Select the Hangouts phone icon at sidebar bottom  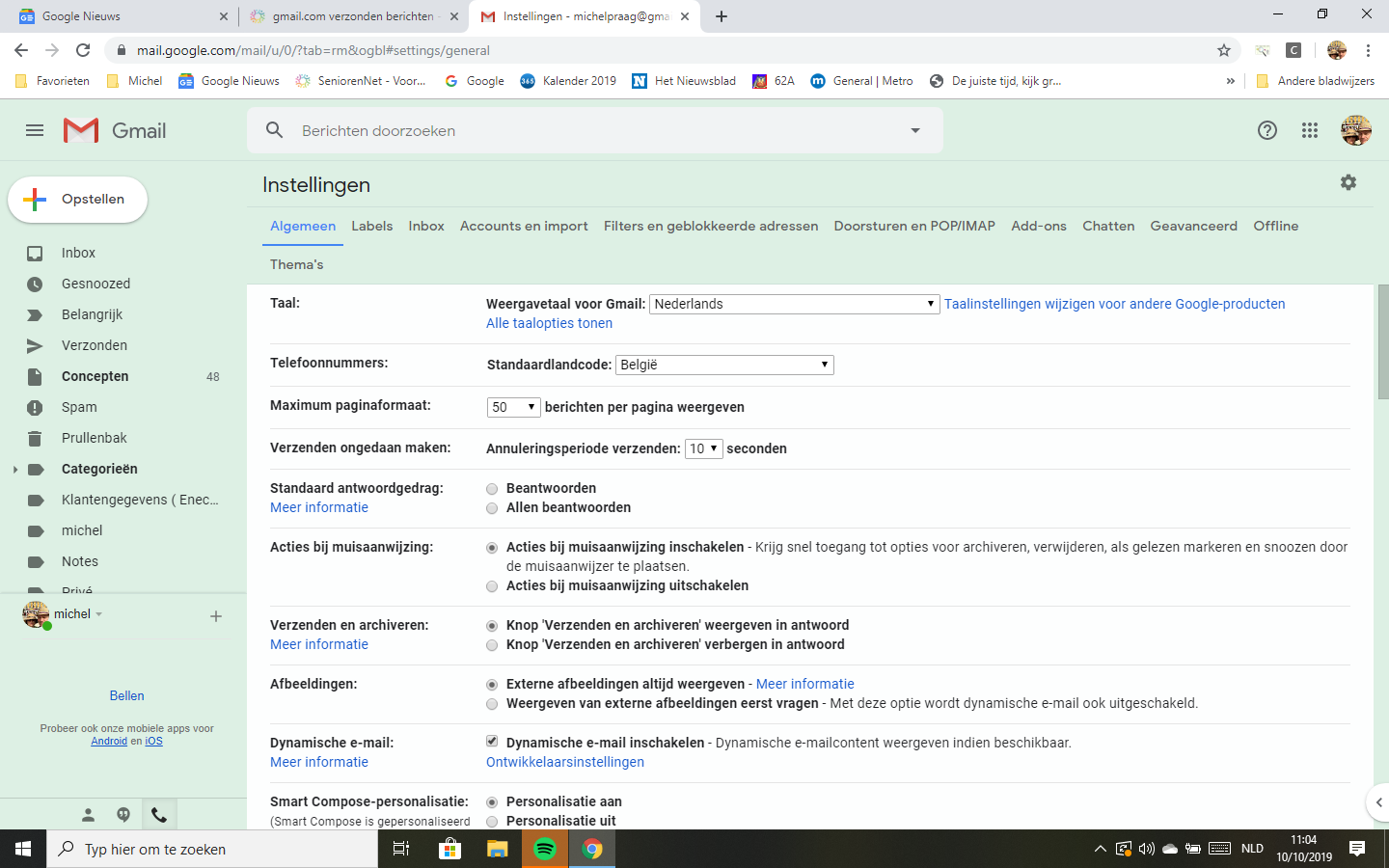(x=158, y=815)
